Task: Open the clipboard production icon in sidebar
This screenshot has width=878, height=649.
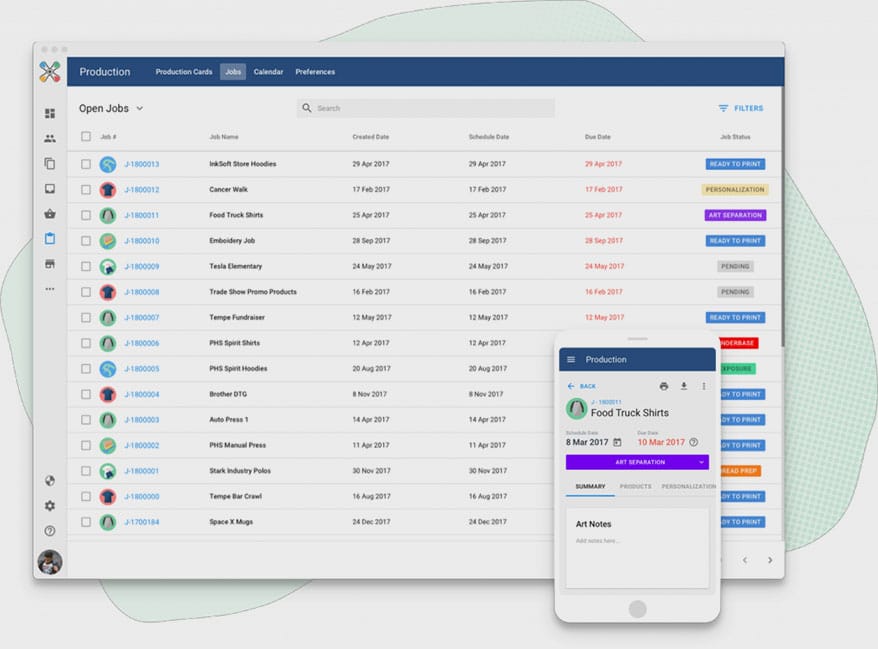Action: click(x=50, y=239)
